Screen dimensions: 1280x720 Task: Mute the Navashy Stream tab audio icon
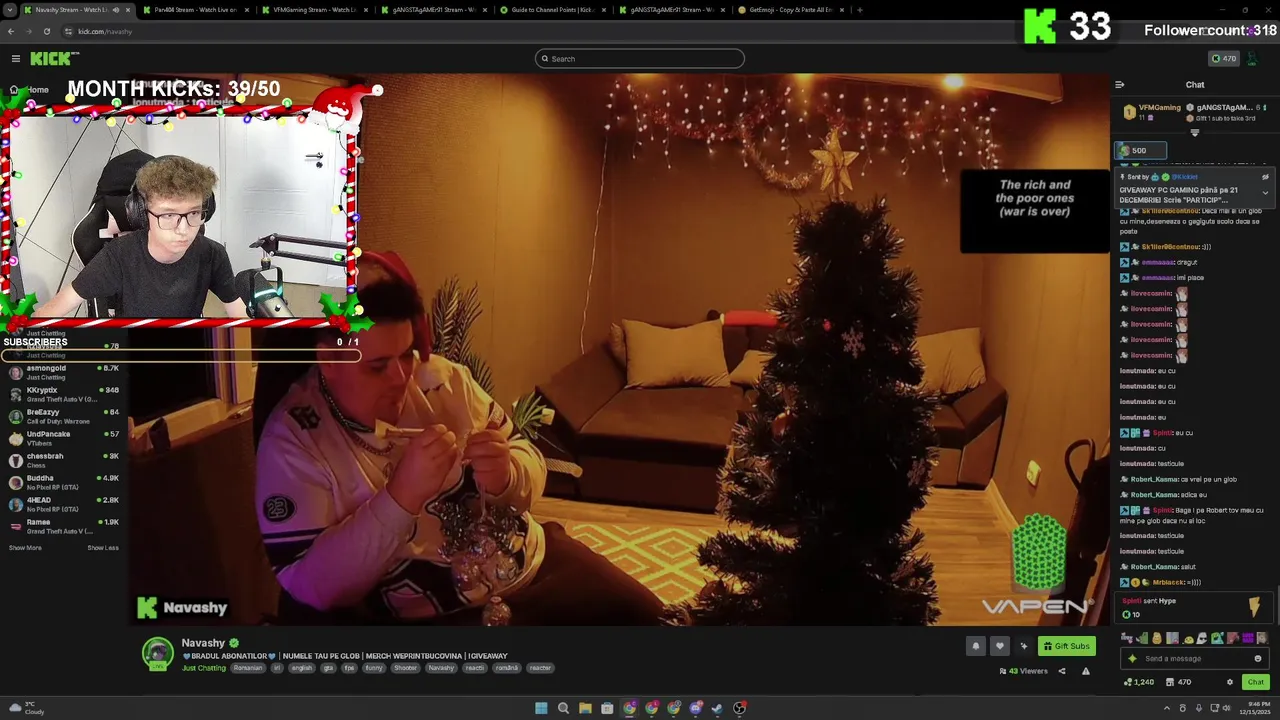point(116,10)
